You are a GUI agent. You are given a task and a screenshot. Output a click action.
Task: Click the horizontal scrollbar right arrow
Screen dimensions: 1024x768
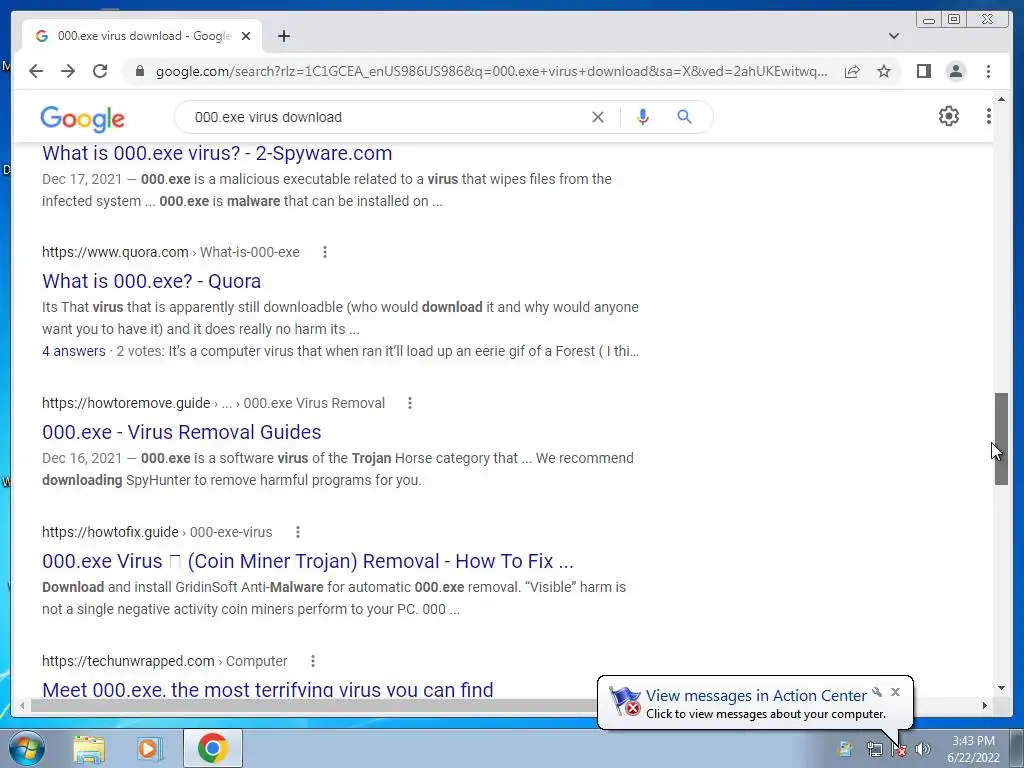click(985, 705)
